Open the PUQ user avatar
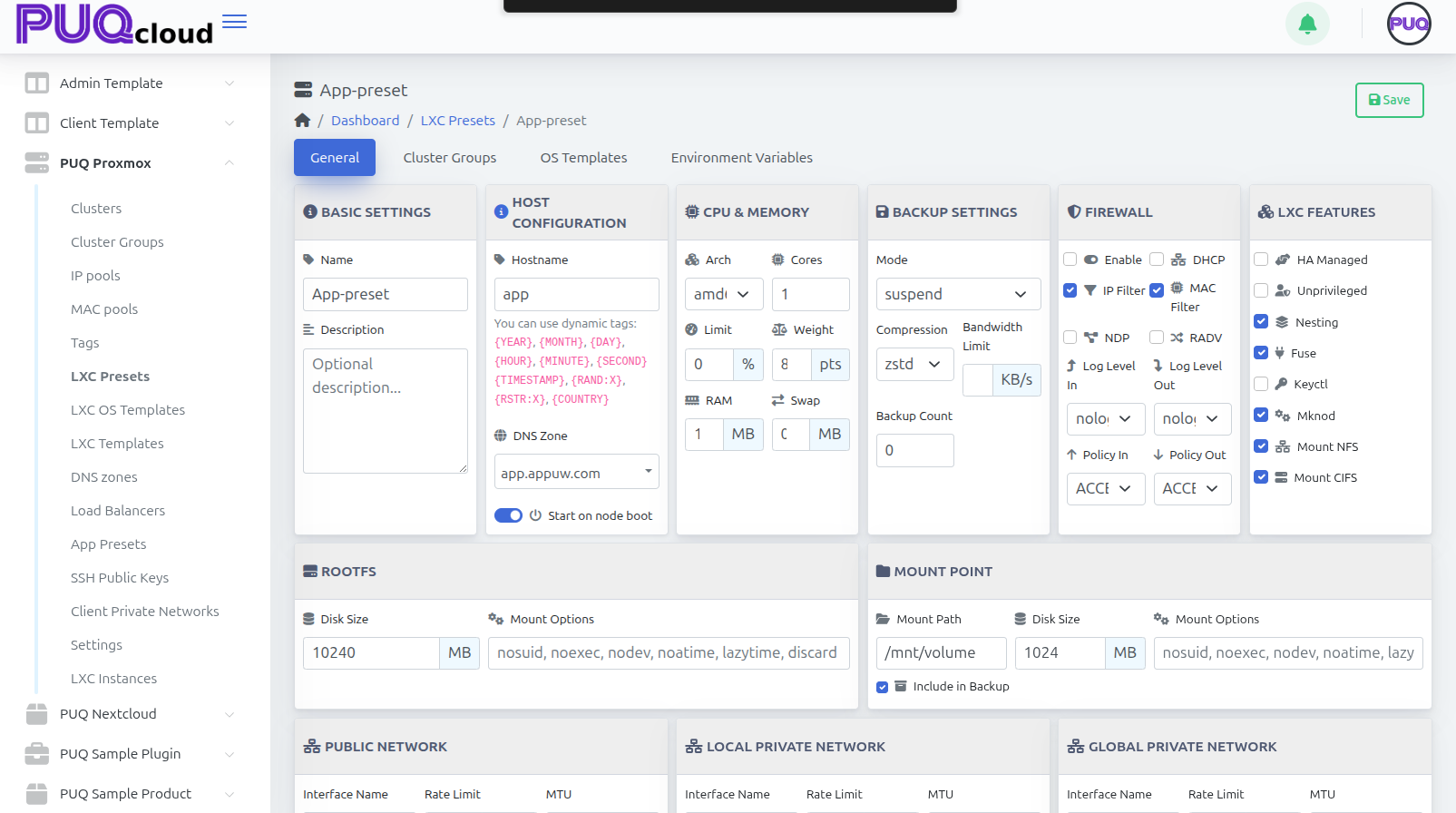This screenshot has width=1456, height=813. pyautogui.click(x=1408, y=24)
